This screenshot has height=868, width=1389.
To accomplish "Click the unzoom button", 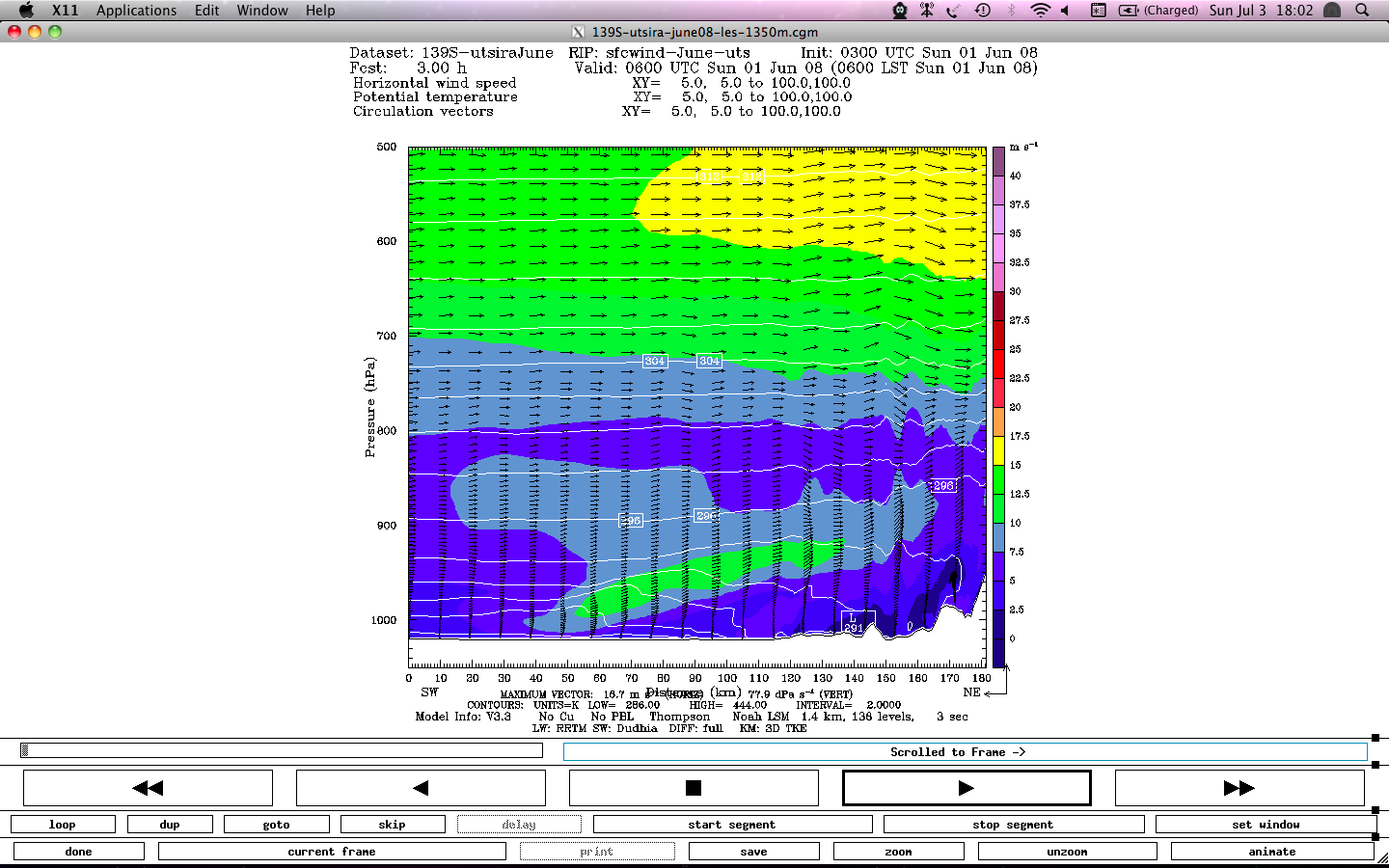I will click(1067, 852).
